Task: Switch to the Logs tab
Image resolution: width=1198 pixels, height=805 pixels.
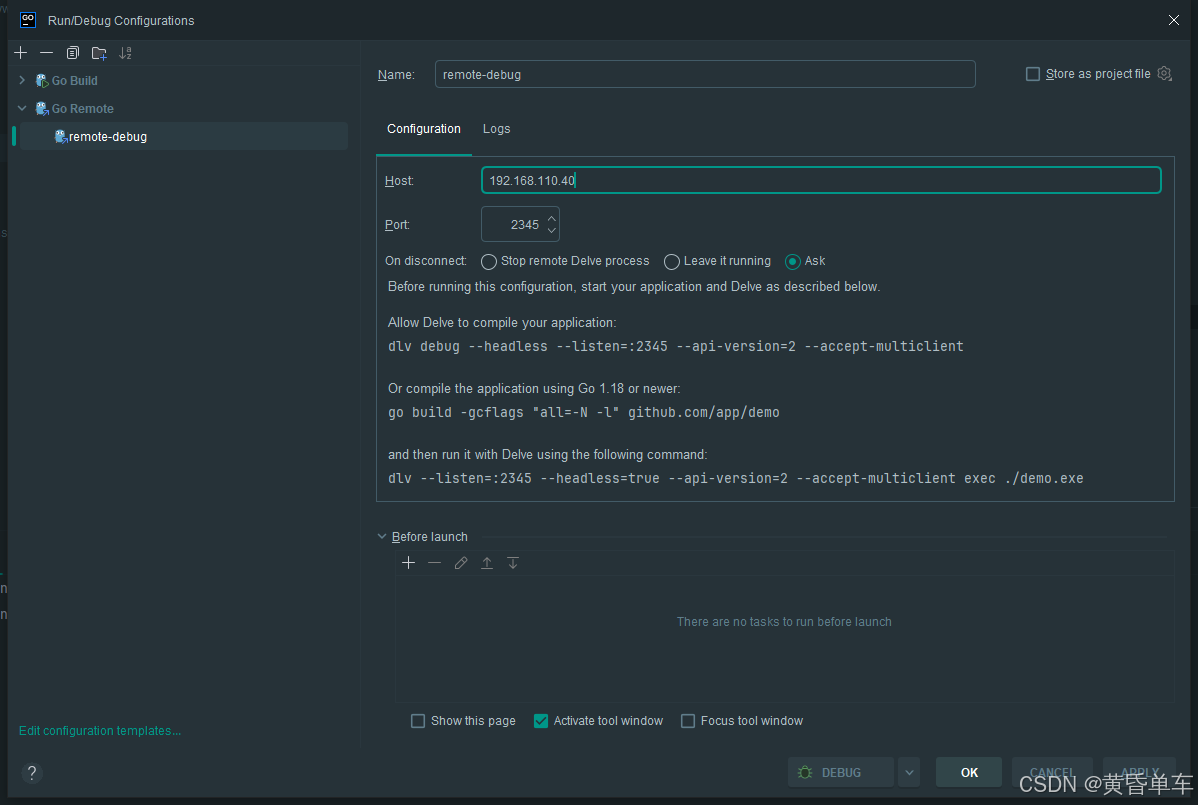Action: tap(496, 129)
